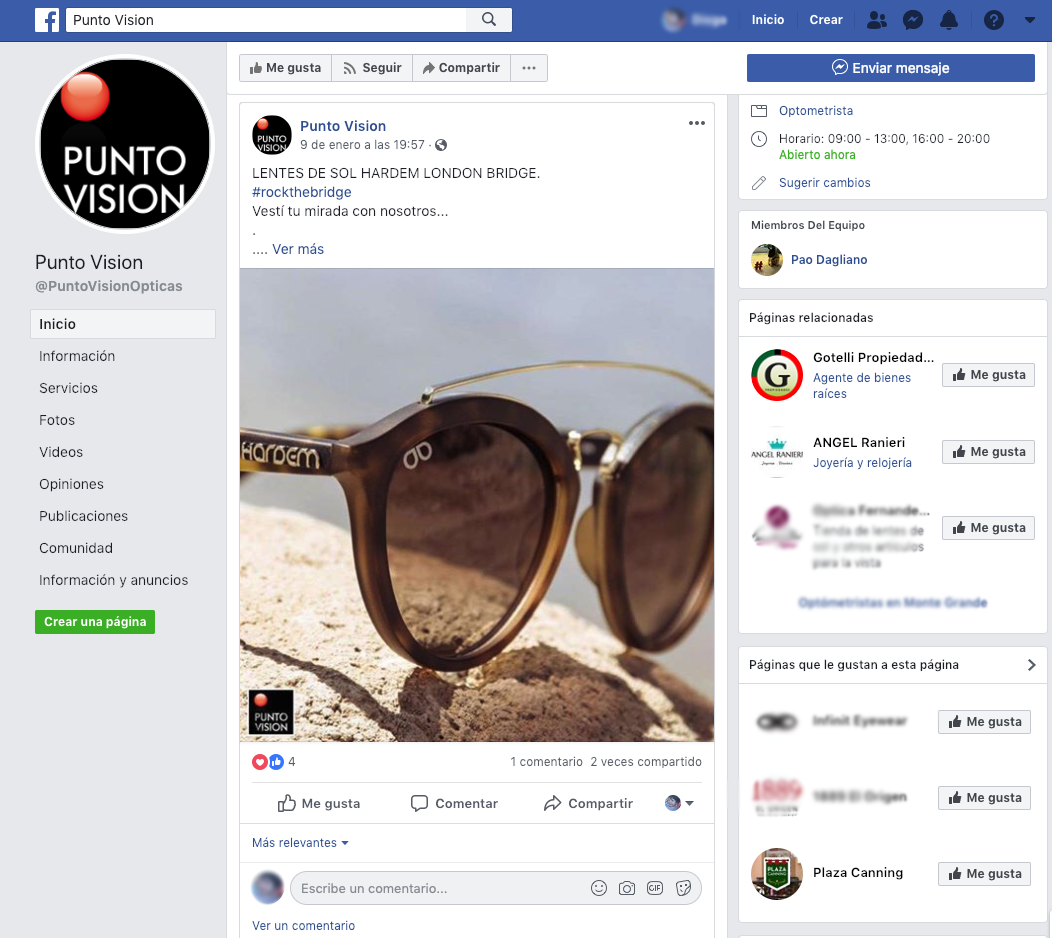Image resolution: width=1052 pixels, height=938 pixels.
Task: Expand the account menu arrow in top bar
Action: 1030,20
